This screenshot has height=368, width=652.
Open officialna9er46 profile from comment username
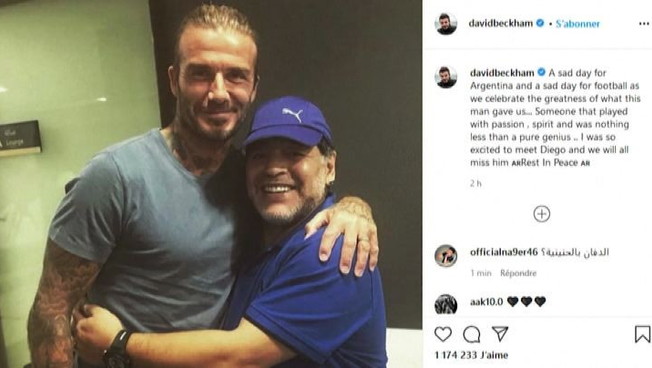[504, 252]
